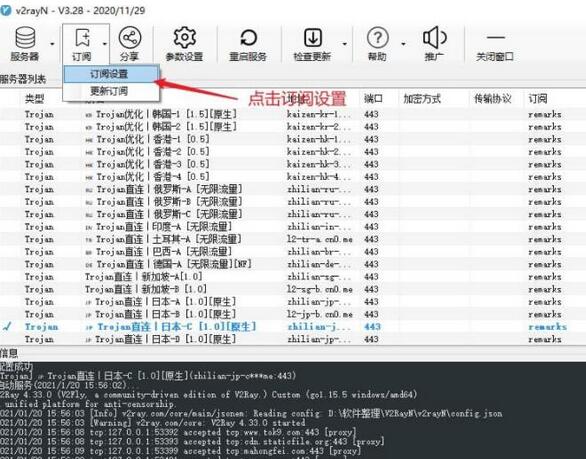Expand the 服务器 dropdown arrow

tap(52, 44)
